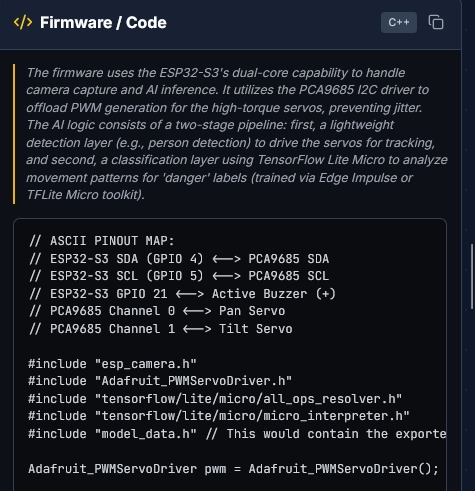Click the PCA9685 SCL pinout comment

pyautogui.click(x=179, y=276)
